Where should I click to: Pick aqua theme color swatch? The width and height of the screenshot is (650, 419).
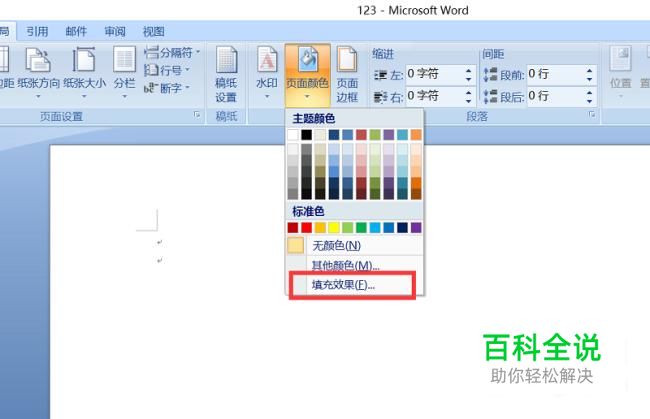(x=403, y=134)
